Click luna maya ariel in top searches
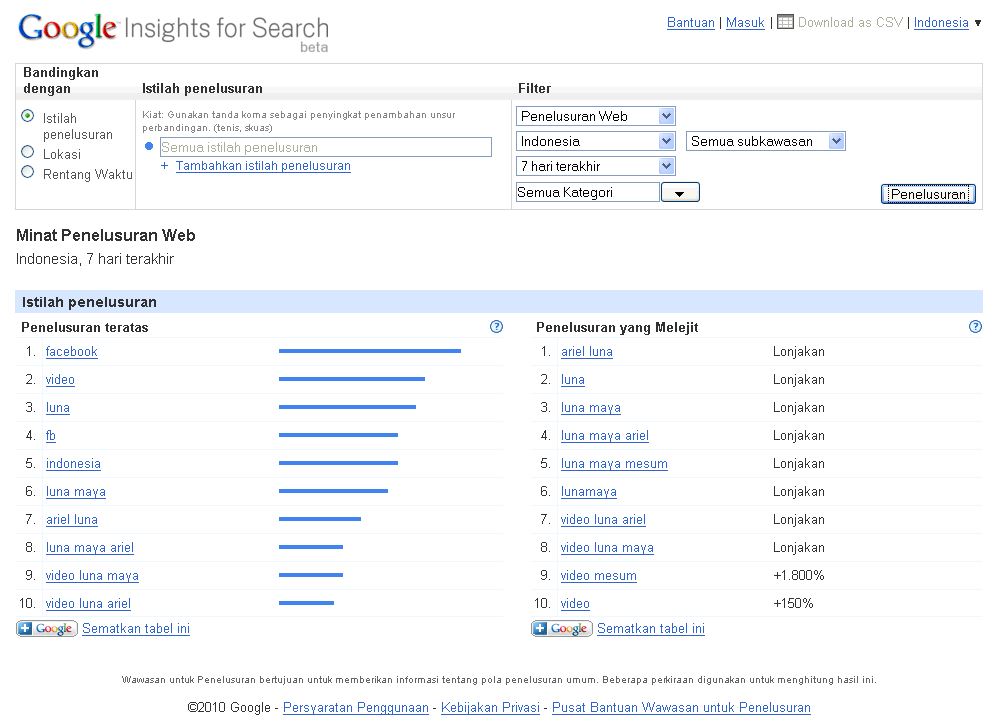This screenshot has width=999, height=728. 90,548
